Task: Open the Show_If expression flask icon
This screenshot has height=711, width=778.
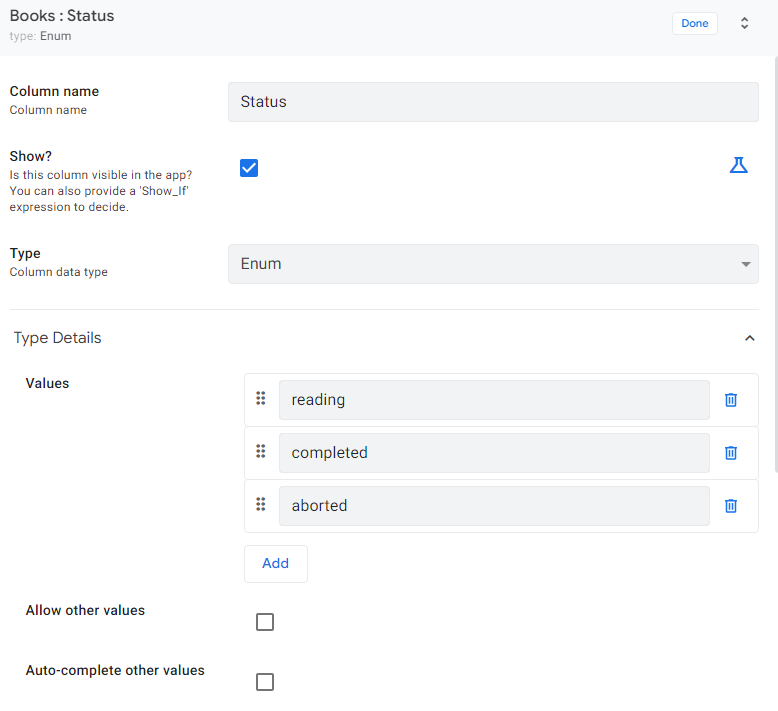Action: pos(738,166)
